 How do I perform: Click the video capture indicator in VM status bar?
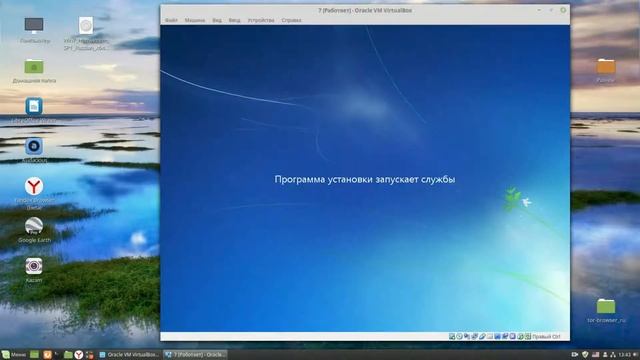pyautogui.click(x=505, y=336)
